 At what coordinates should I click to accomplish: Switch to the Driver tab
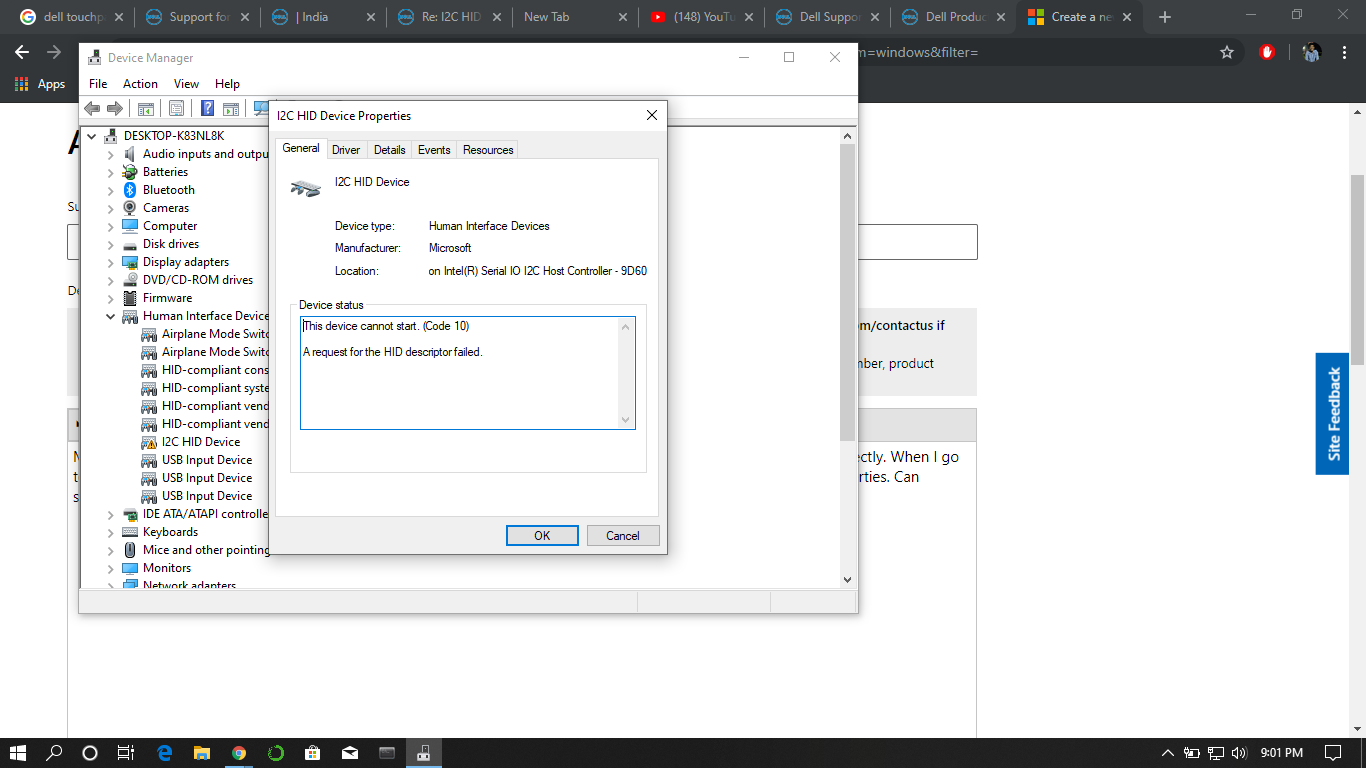pos(346,149)
